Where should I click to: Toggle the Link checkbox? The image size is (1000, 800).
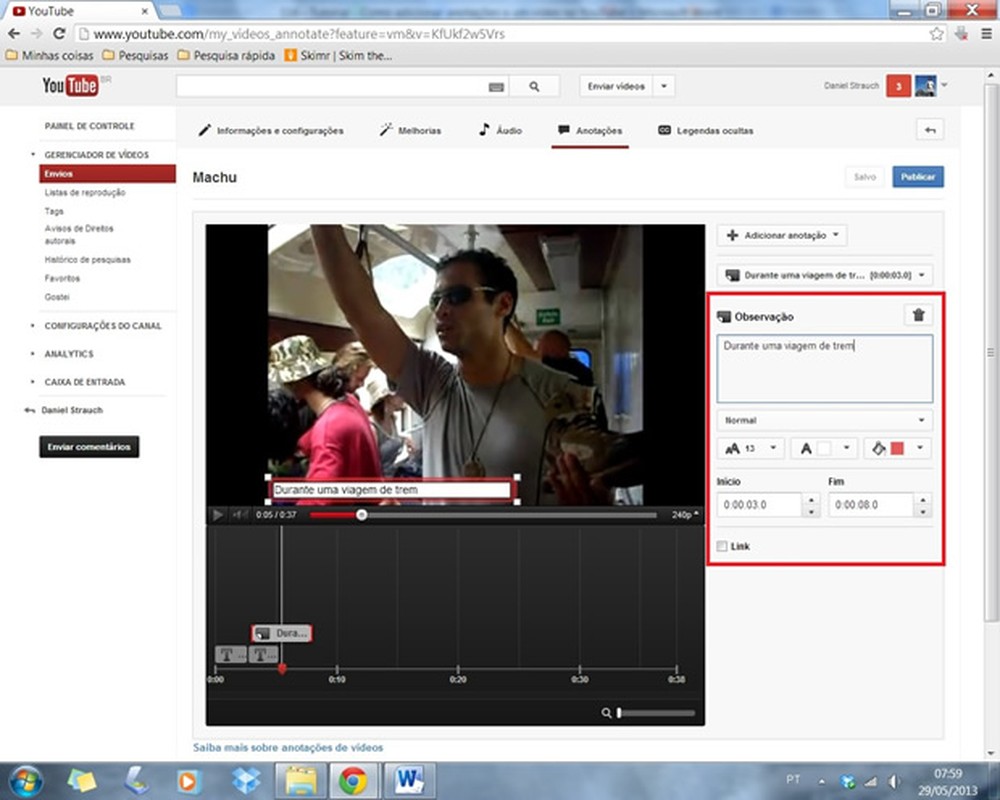(x=722, y=546)
